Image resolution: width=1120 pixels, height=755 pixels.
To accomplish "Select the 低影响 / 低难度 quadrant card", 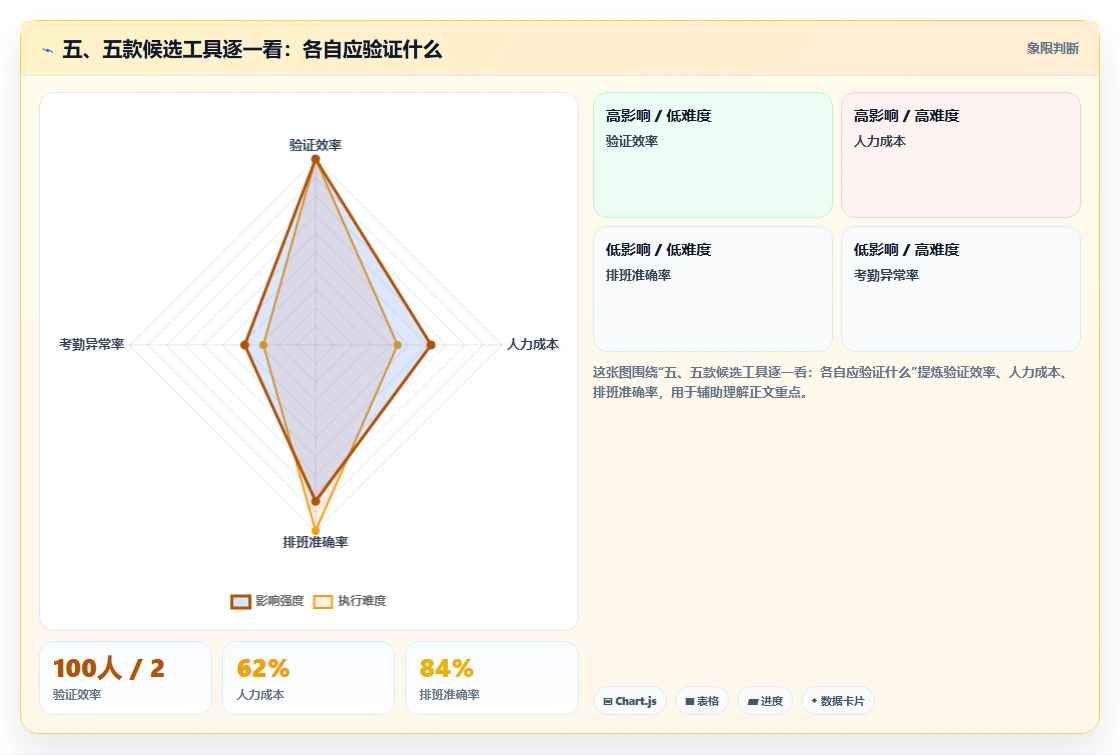I will coord(713,289).
